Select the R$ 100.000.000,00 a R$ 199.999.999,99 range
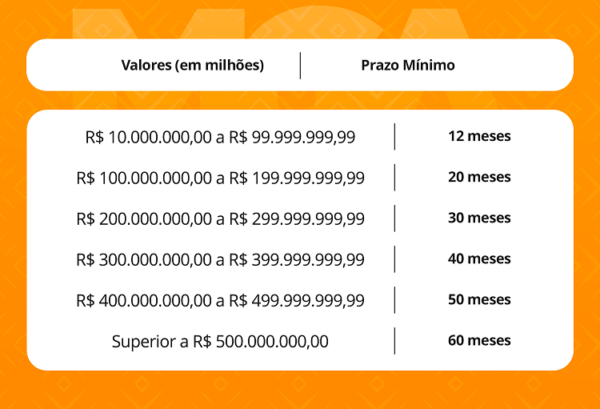Screen dimensions: 600x409 tap(220, 178)
